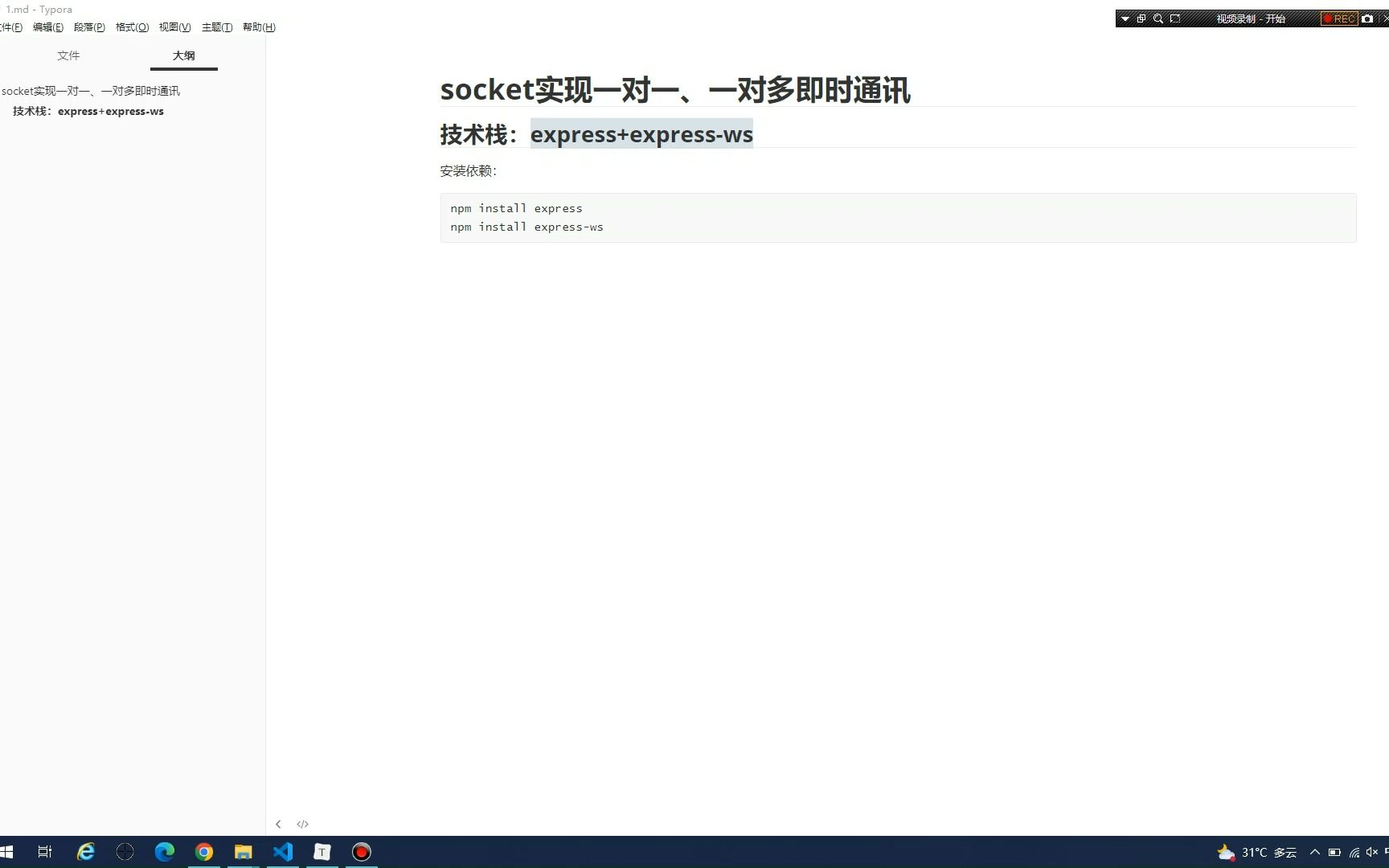Open the 帮助(H) menu
1389x868 pixels.
pyautogui.click(x=259, y=27)
